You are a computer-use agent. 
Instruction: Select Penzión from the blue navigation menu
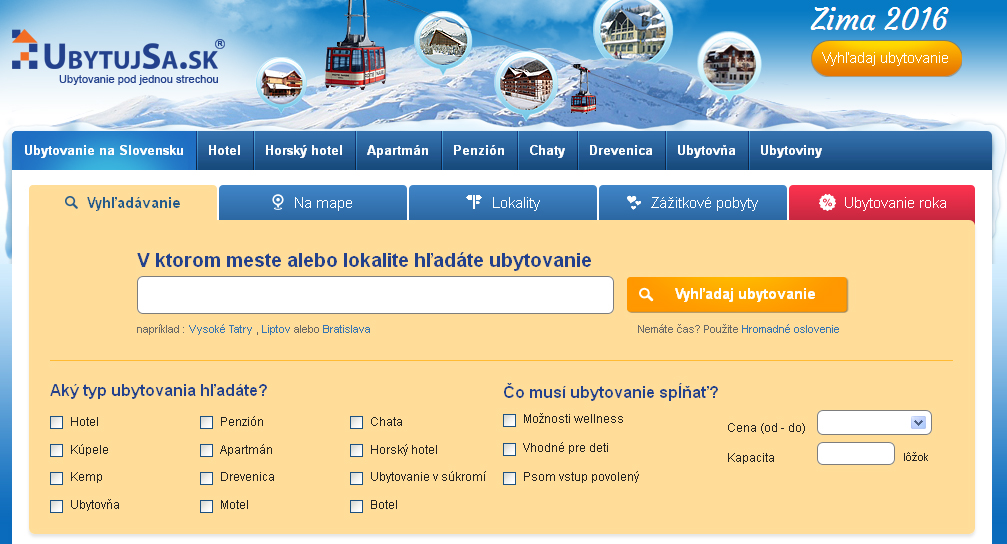point(479,151)
